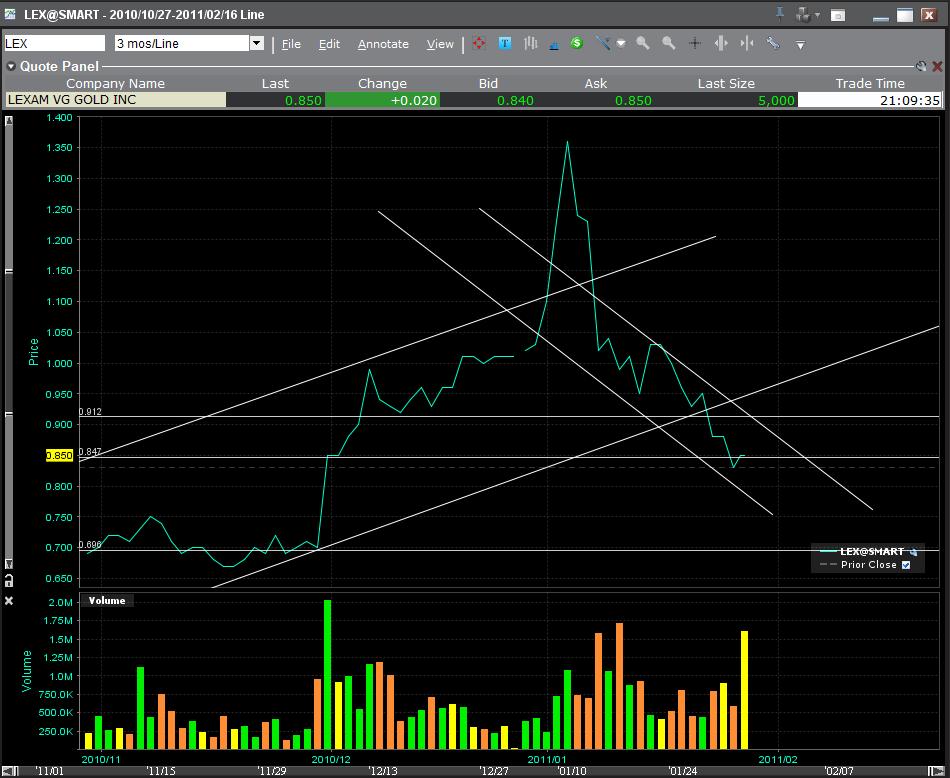Click the 0.847 horizontal line label
This screenshot has width=950, height=778.
[x=90, y=451]
